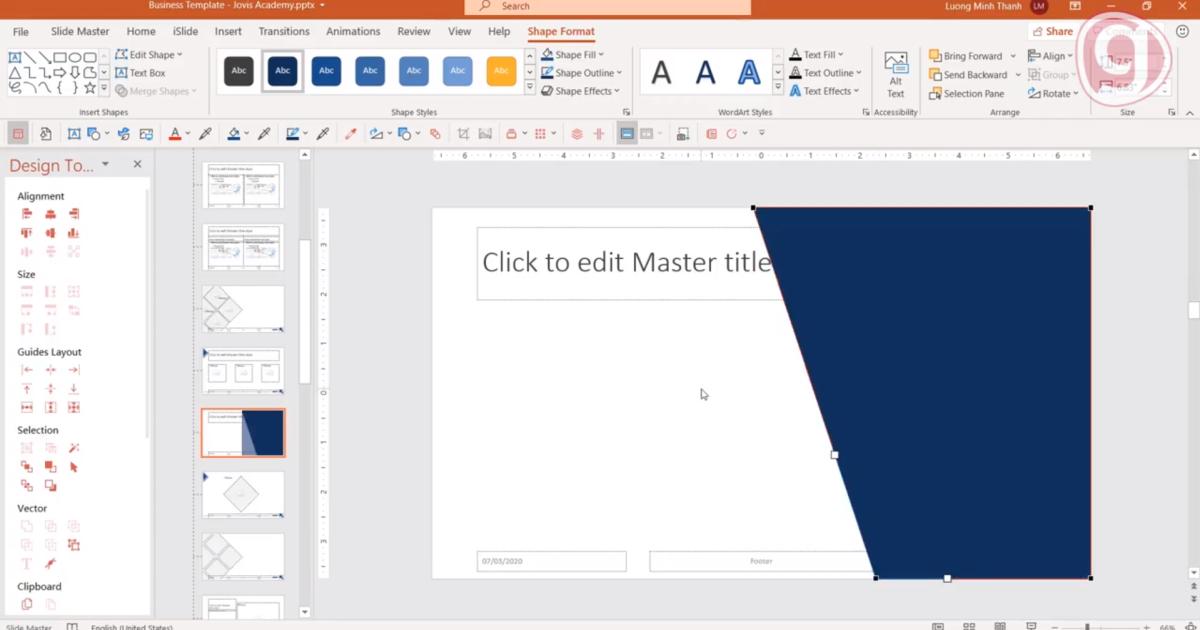Viewport: 1200px width, 630px height.
Task: Switch to the Slide Master tab
Action: click(79, 31)
